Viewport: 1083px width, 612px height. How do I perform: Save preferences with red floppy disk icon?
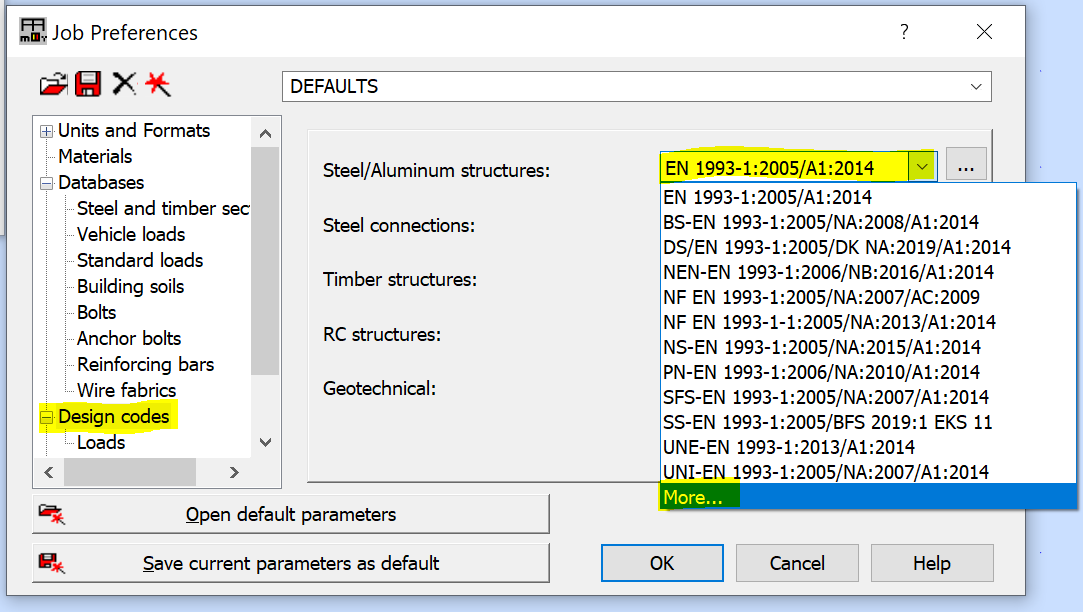pyautogui.click(x=88, y=84)
